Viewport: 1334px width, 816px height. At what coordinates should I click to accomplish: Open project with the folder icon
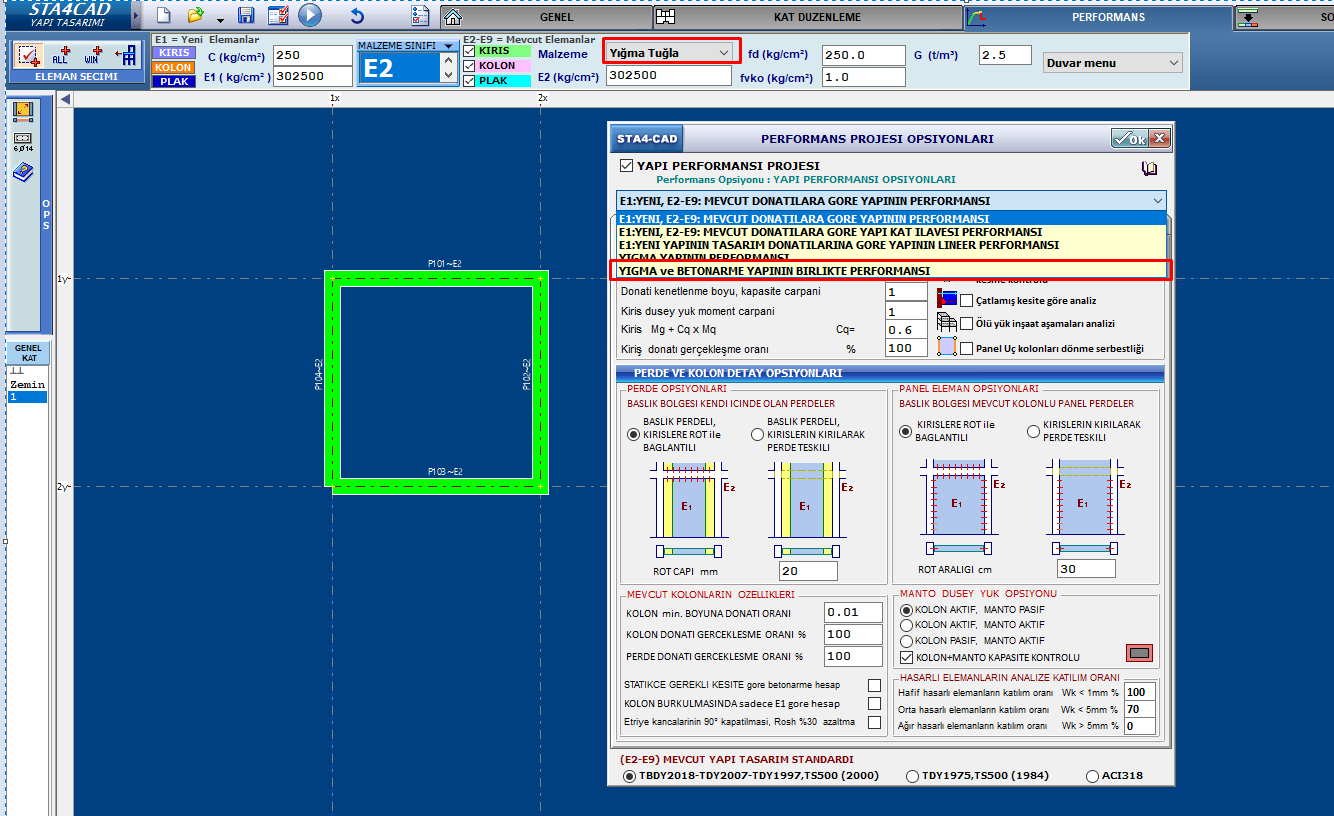pos(196,15)
